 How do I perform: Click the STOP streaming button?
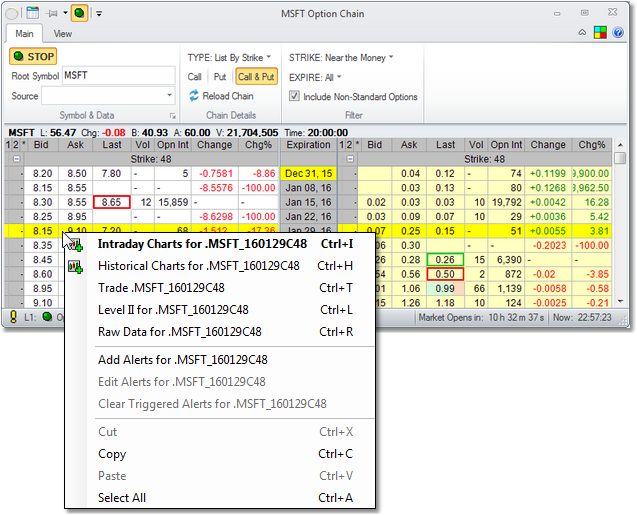tap(33, 56)
